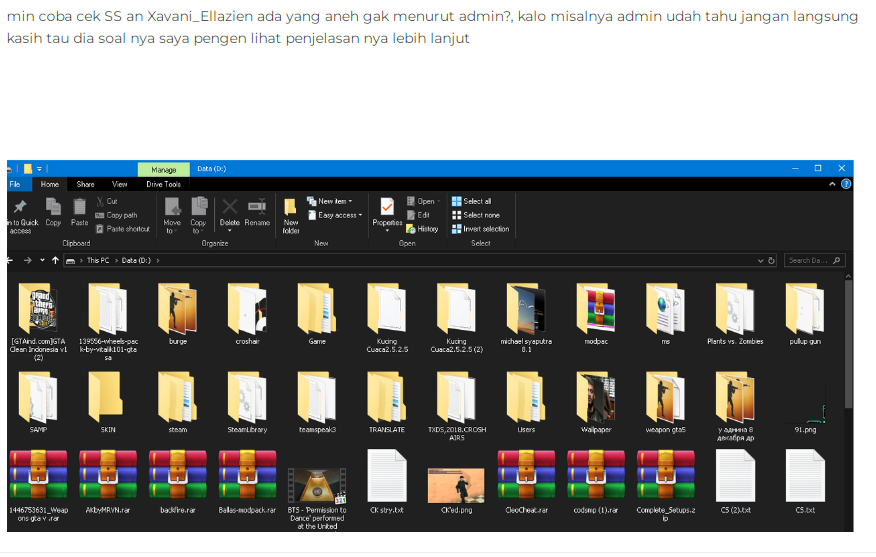Click Invert selection
This screenshot has width=876, height=557.
pos(480,229)
